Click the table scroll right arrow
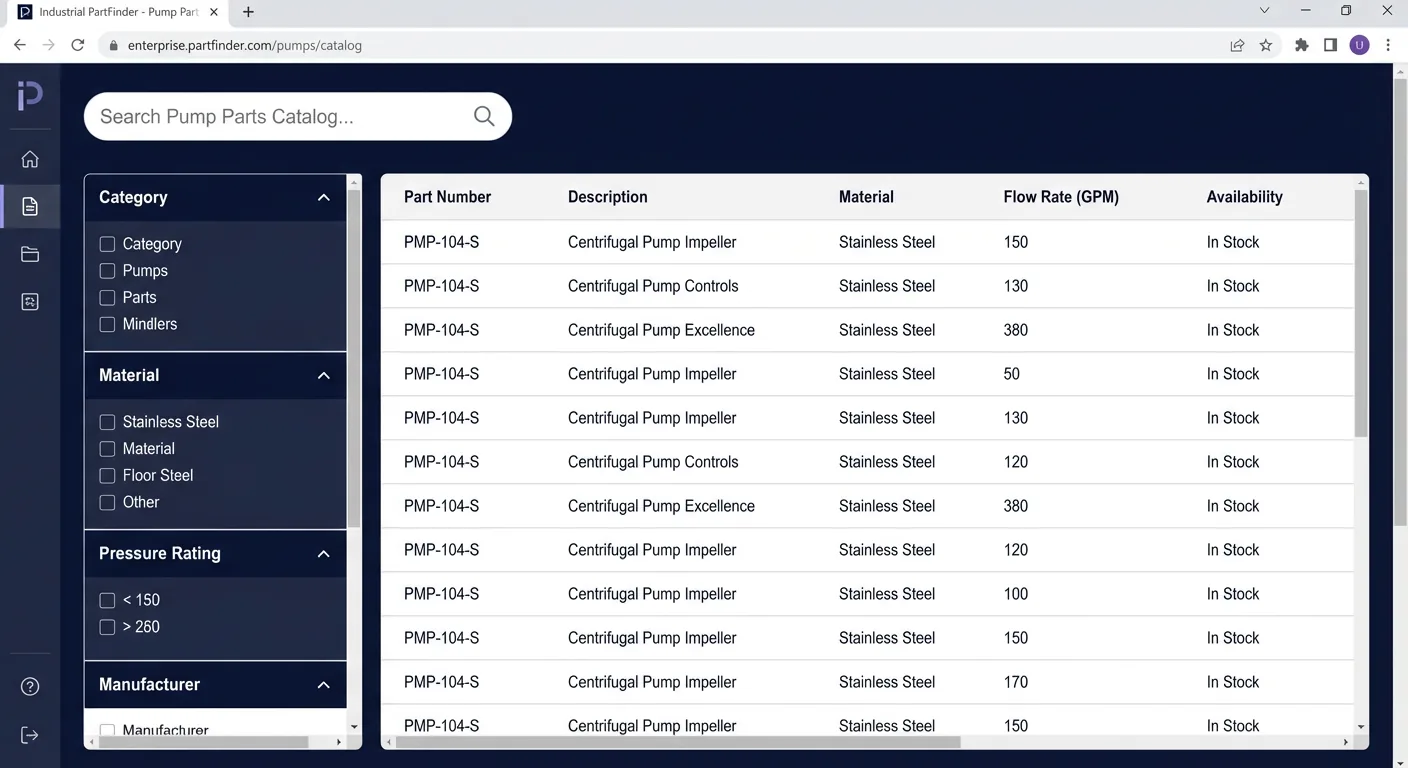Viewport: 1408px width, 768px height. pyautogui.click(x=1346, y=742)
